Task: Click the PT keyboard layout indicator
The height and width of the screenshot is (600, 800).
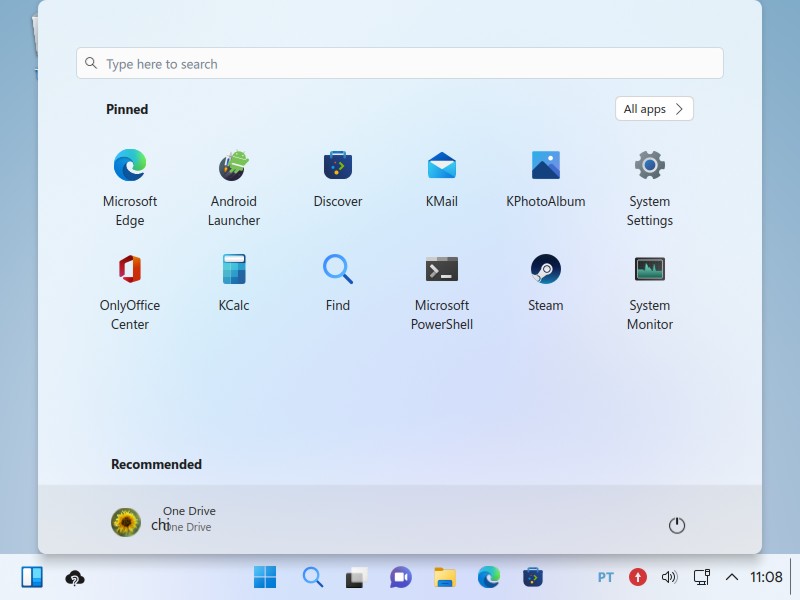Action: tap(606, 578)
